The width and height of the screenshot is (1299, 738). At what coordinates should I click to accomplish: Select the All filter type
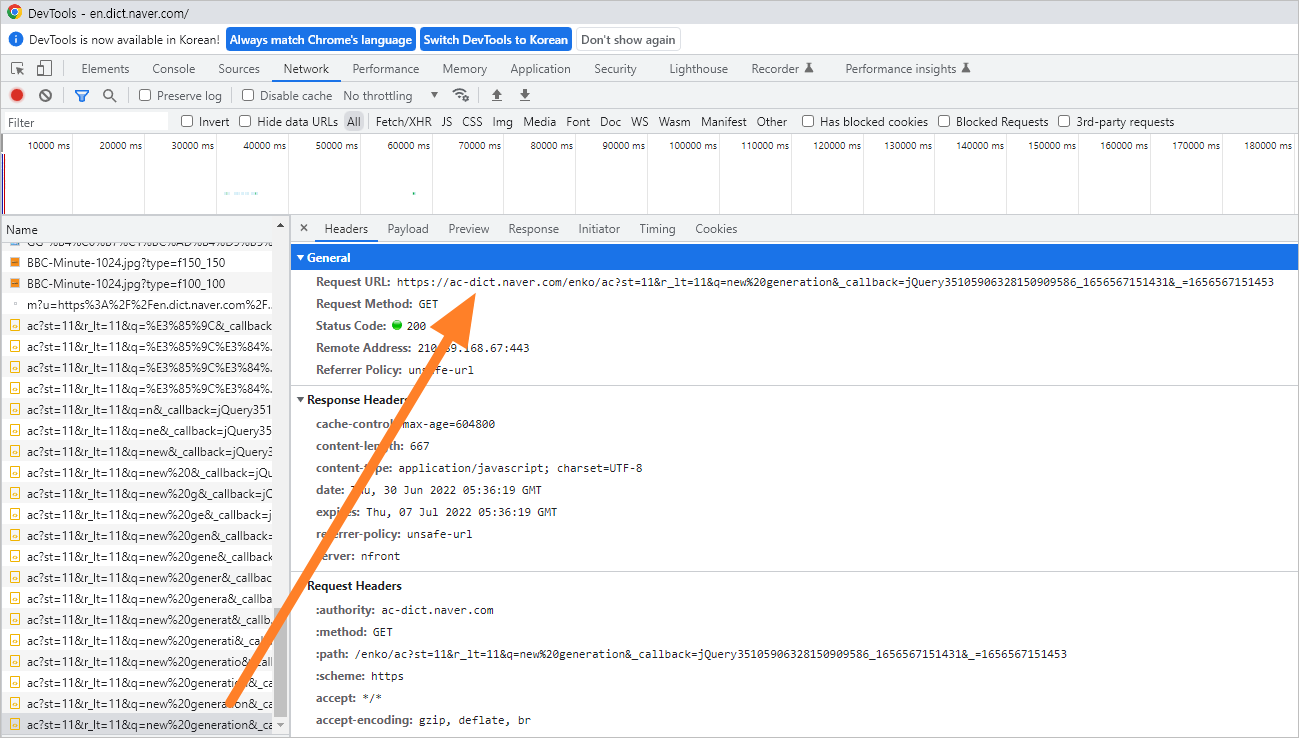(354, 121)
